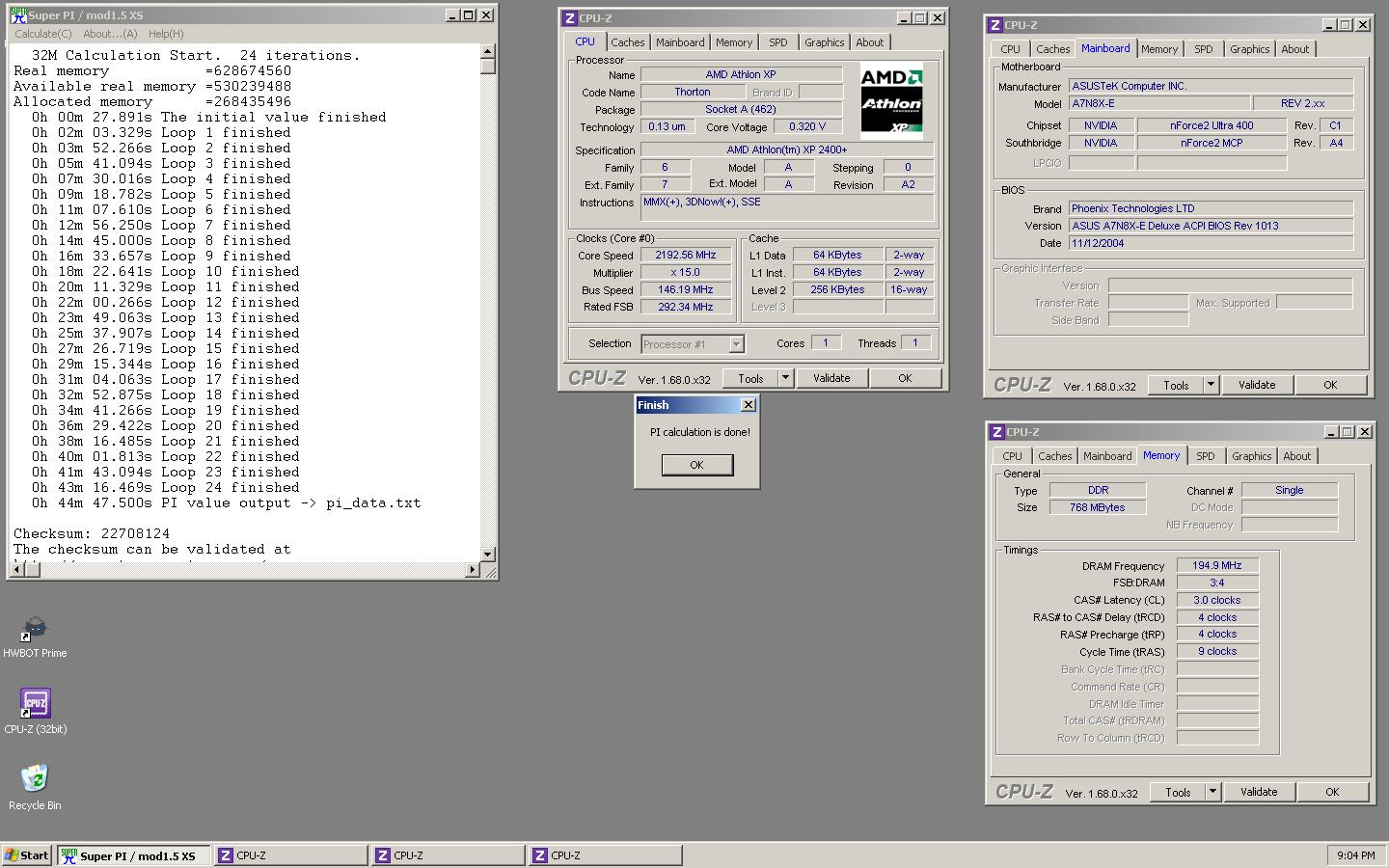The height and width of the screenshot is (868, 1389).
Task: Click Validate button in Memory window
Action: tap(1259, 792)
